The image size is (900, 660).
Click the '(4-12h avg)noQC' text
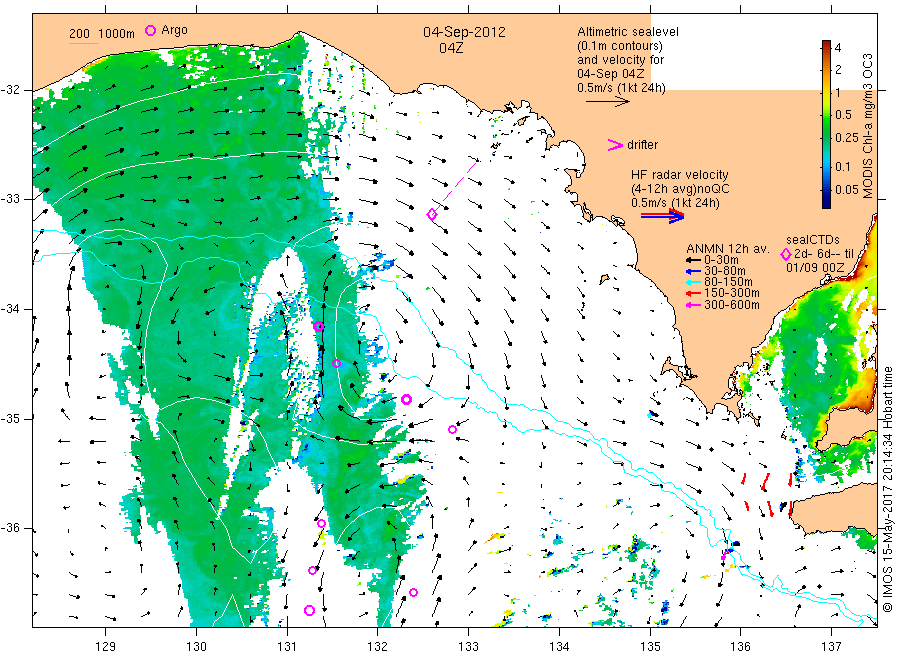coord(680,189)
